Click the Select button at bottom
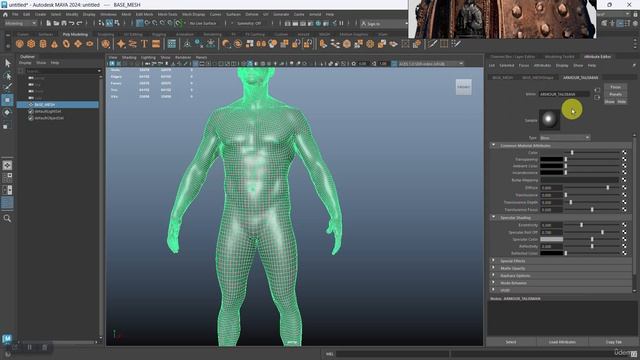 click(511, 342)
